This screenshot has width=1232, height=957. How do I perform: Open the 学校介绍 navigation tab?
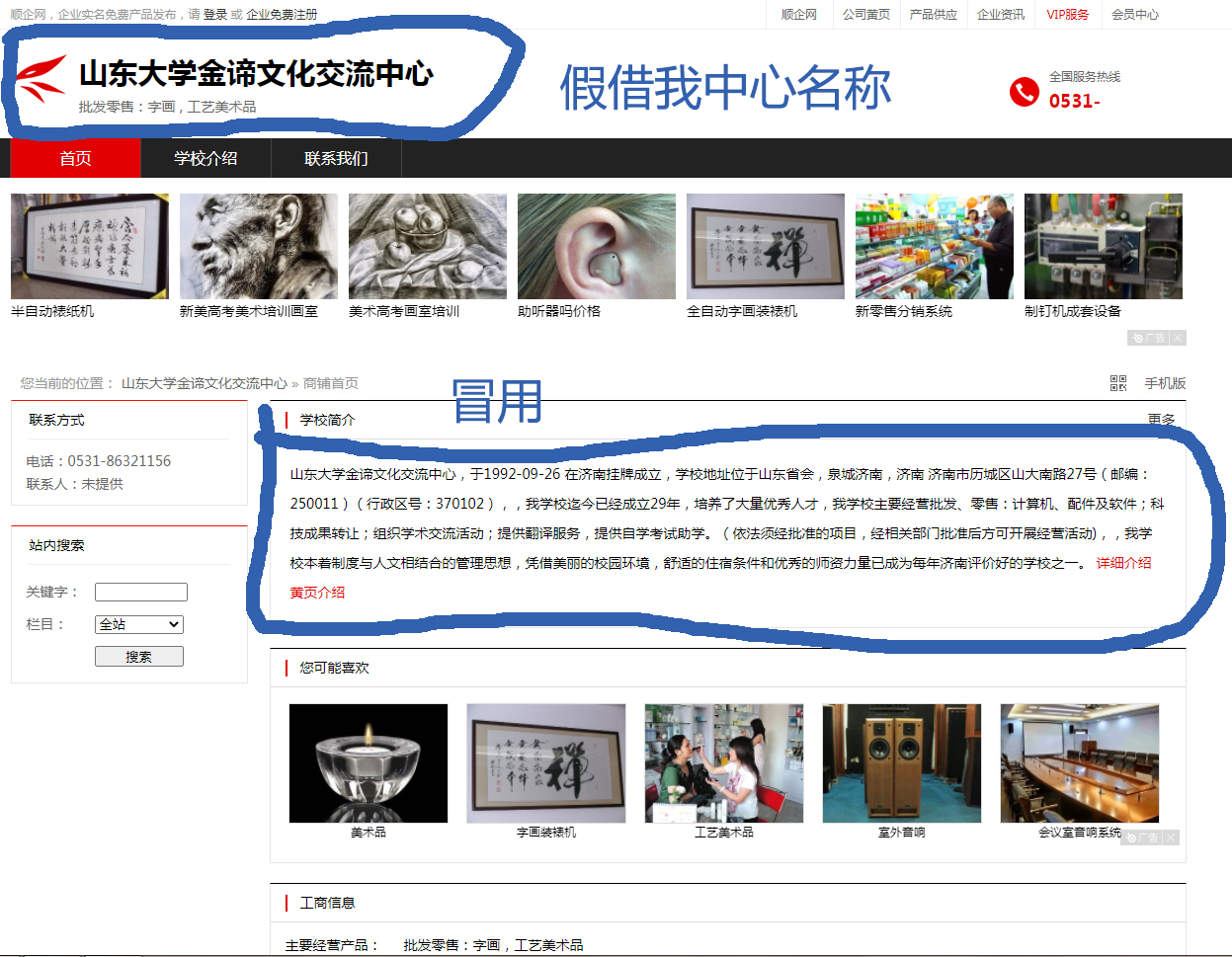(205, 158)
